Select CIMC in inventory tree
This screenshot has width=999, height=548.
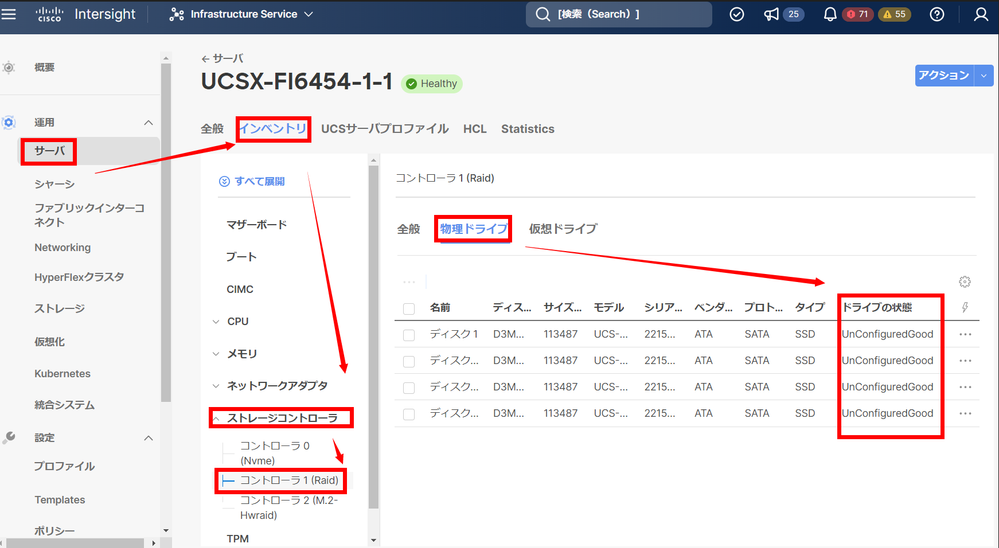(240, 289)
